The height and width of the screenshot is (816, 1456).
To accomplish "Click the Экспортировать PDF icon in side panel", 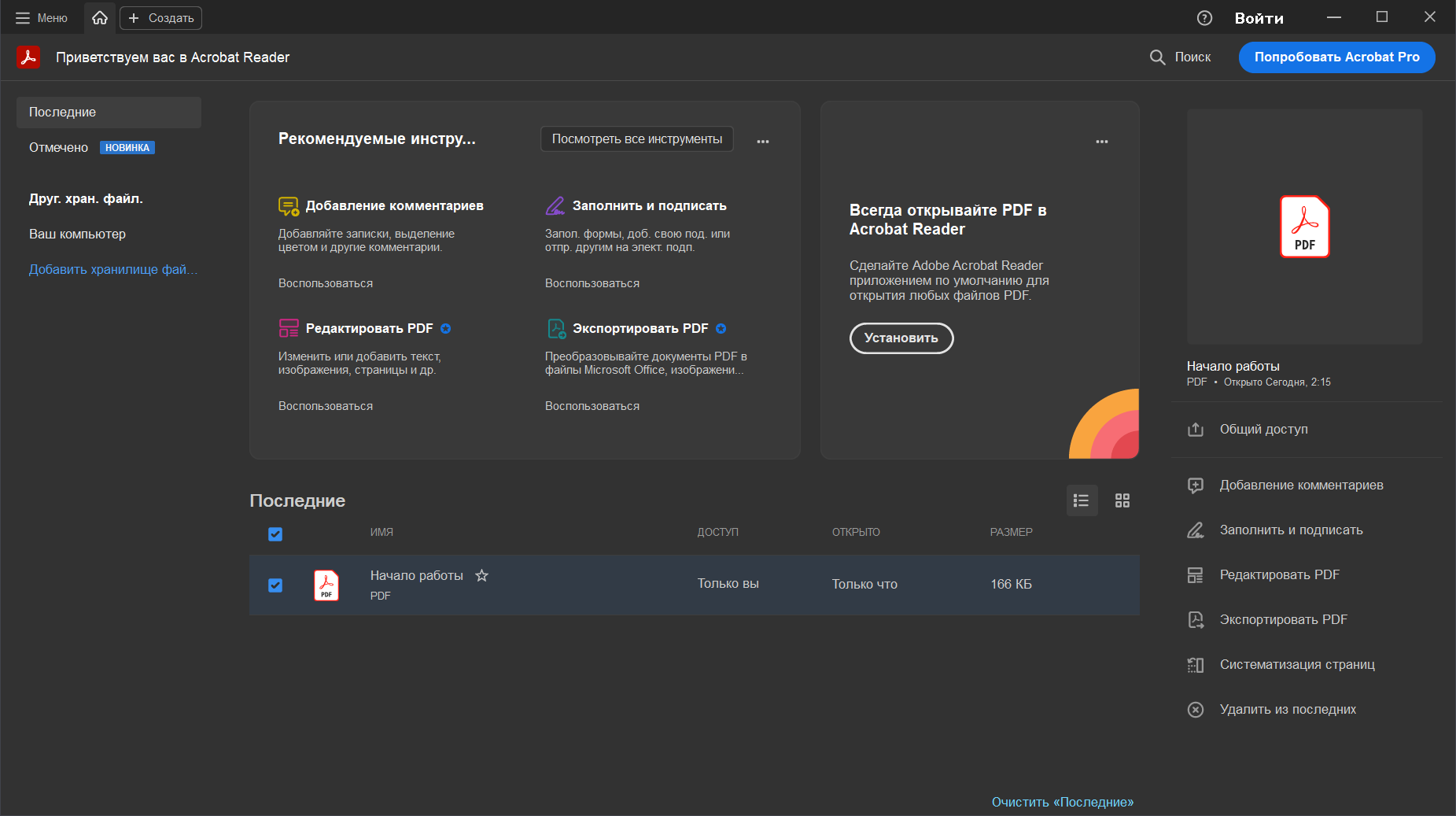I will pyautogui.click(x=1196, y=620).
